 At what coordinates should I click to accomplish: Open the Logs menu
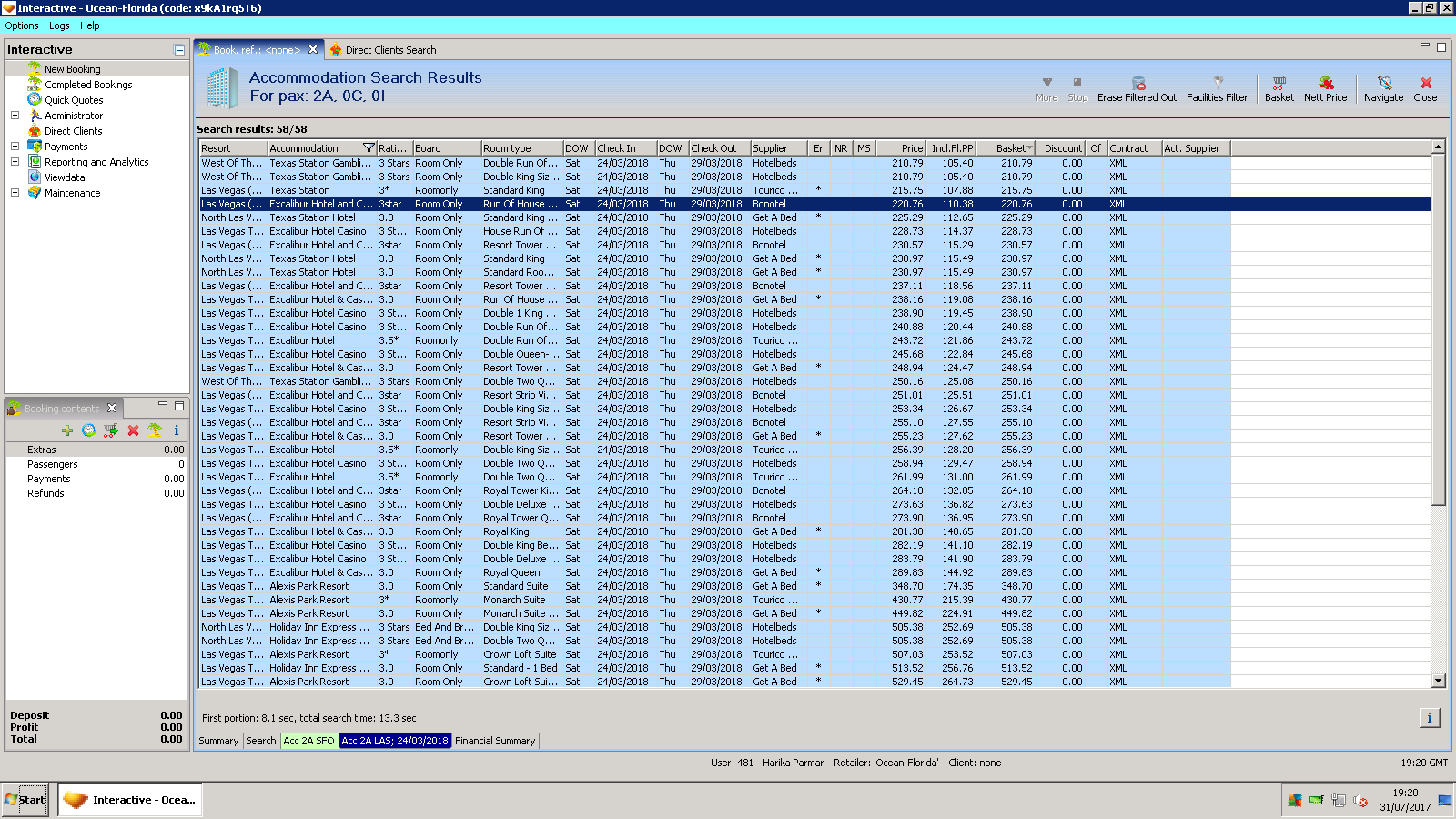(59, 25)
